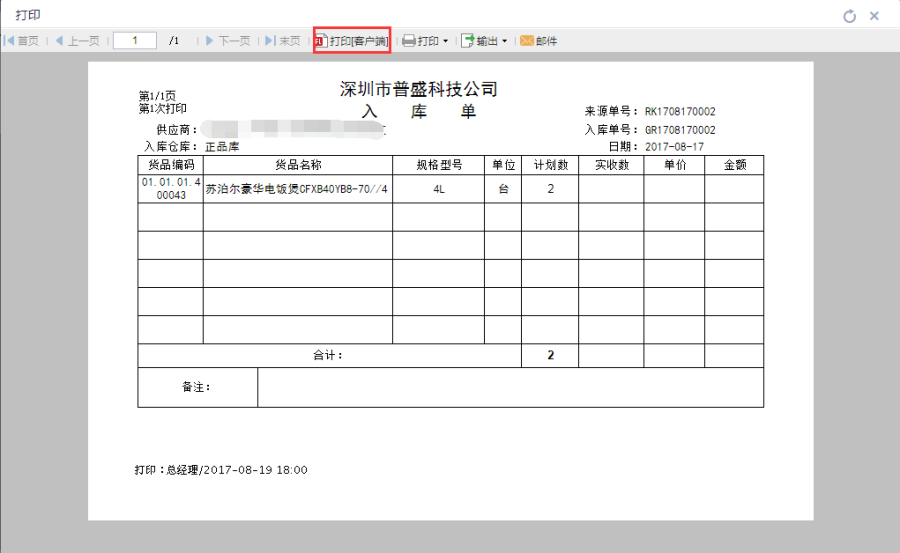Viewport: 900px width, 553px height.
Task: Click the 输出 export icon
Action: pyautogui.click(x=467, y=41)
